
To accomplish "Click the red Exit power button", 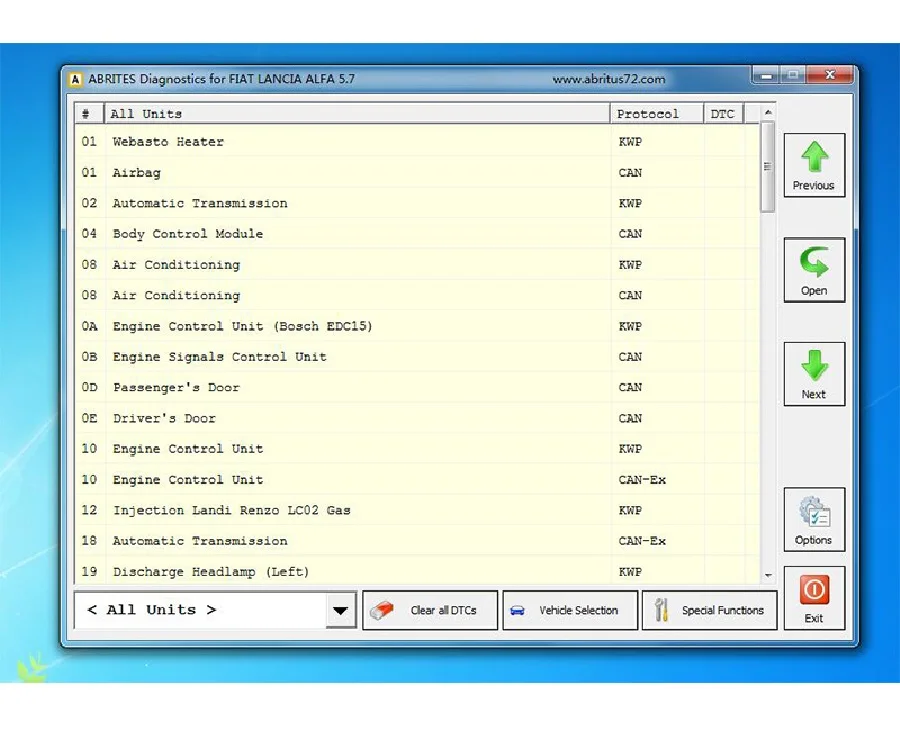I will [814, 598].
